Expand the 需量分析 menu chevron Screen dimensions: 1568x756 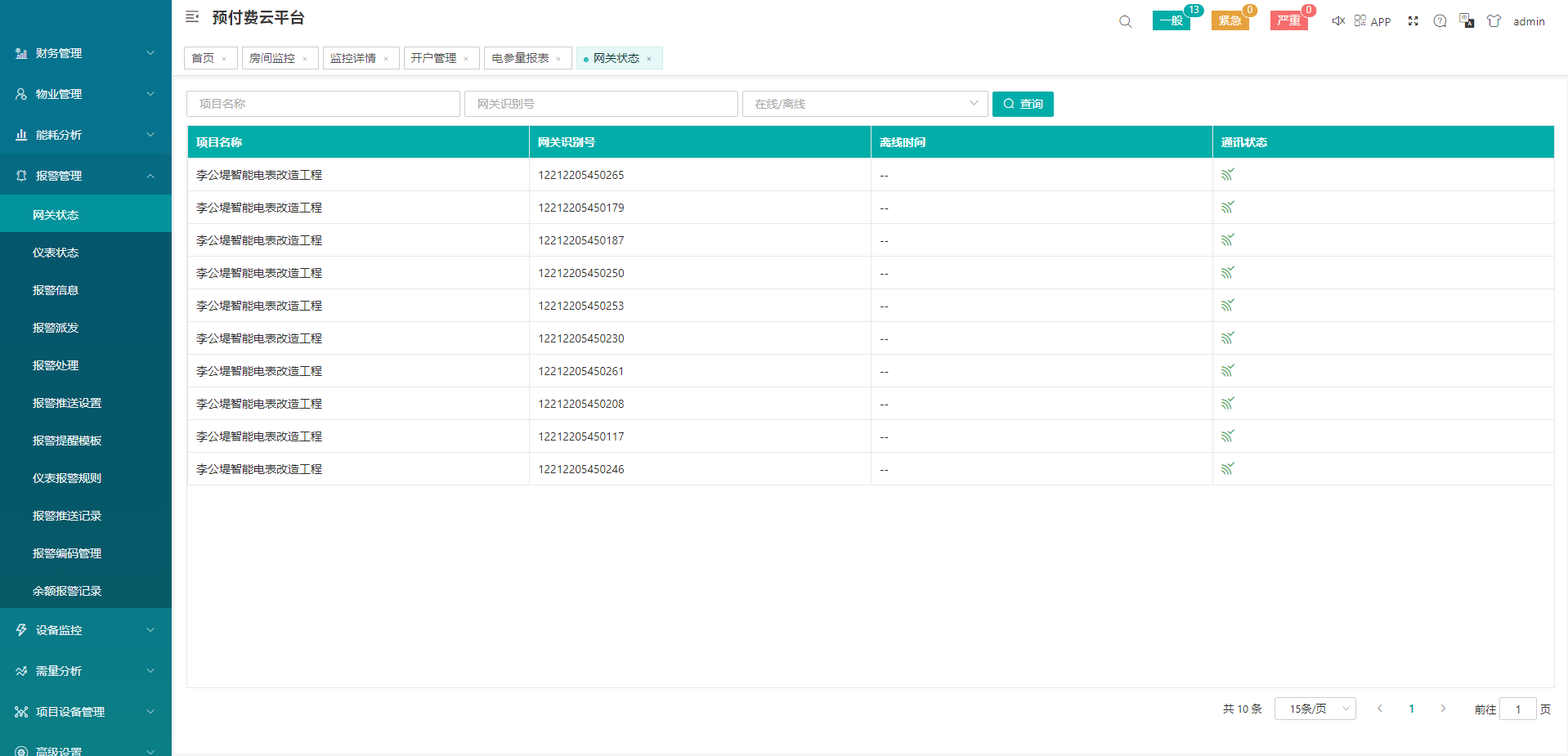pos(150,671)
